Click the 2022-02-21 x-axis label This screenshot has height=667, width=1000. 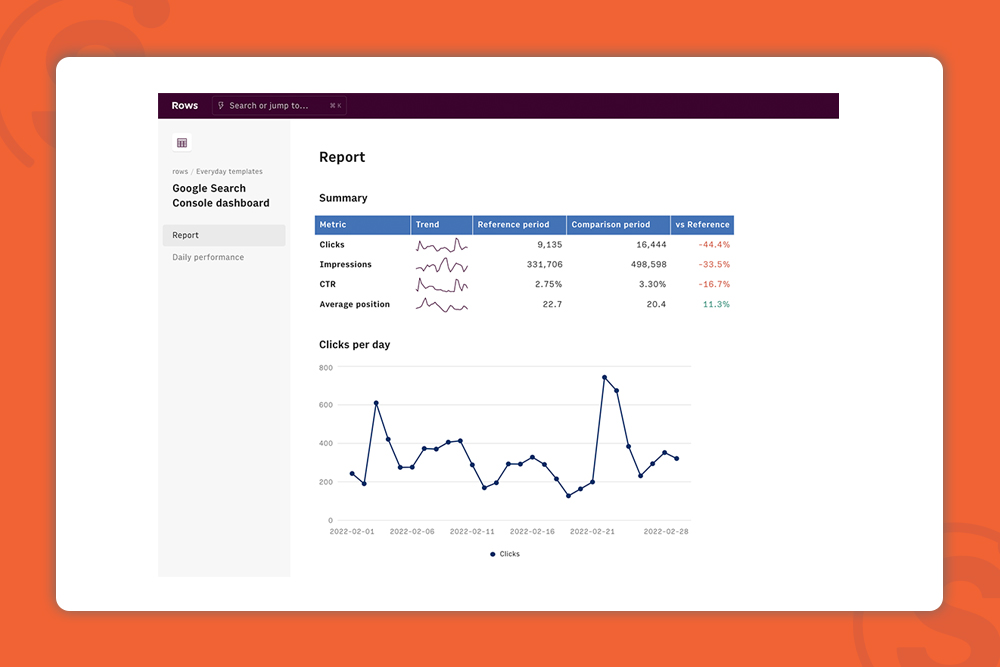coord(592,531)
